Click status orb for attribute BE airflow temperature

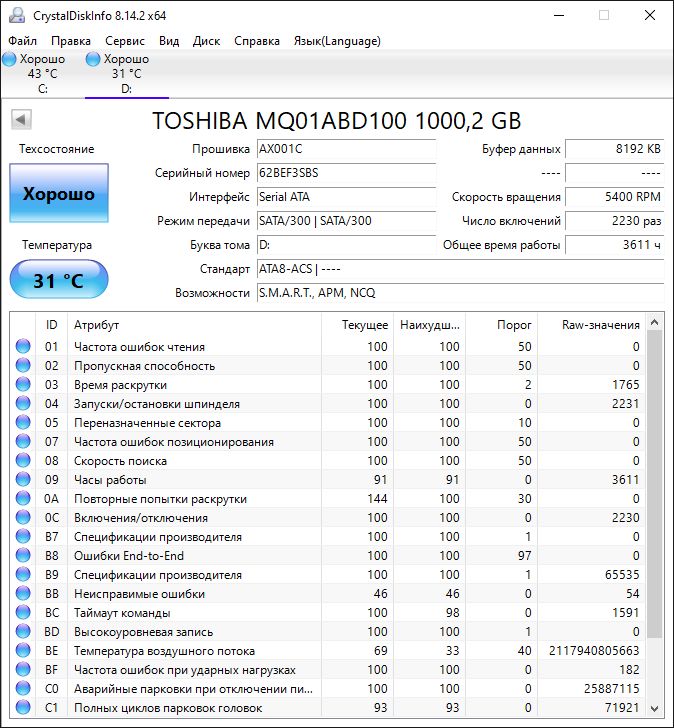pyautogui.click(x=23, y=651)
